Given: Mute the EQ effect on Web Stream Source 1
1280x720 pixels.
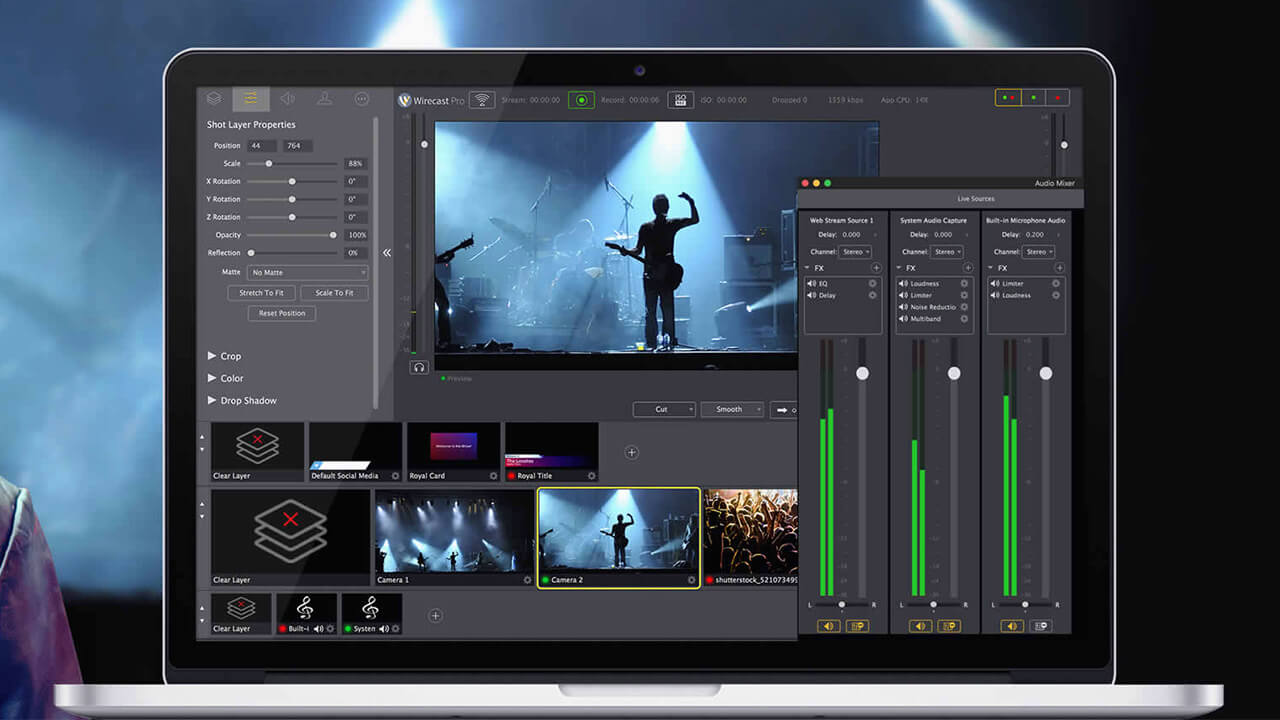Looking at the screenshot, I should tap(810, 283).
